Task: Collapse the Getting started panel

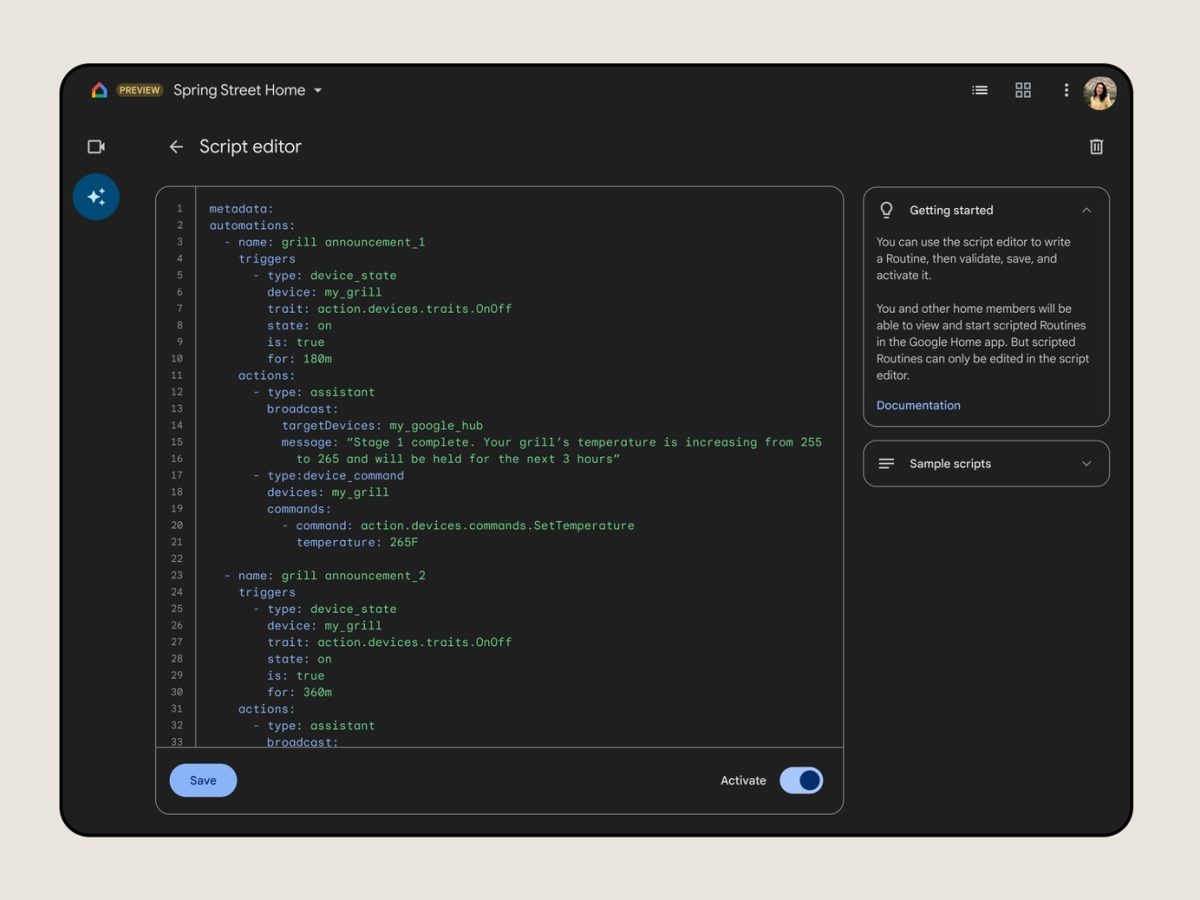Action: tap(1086, 211)
